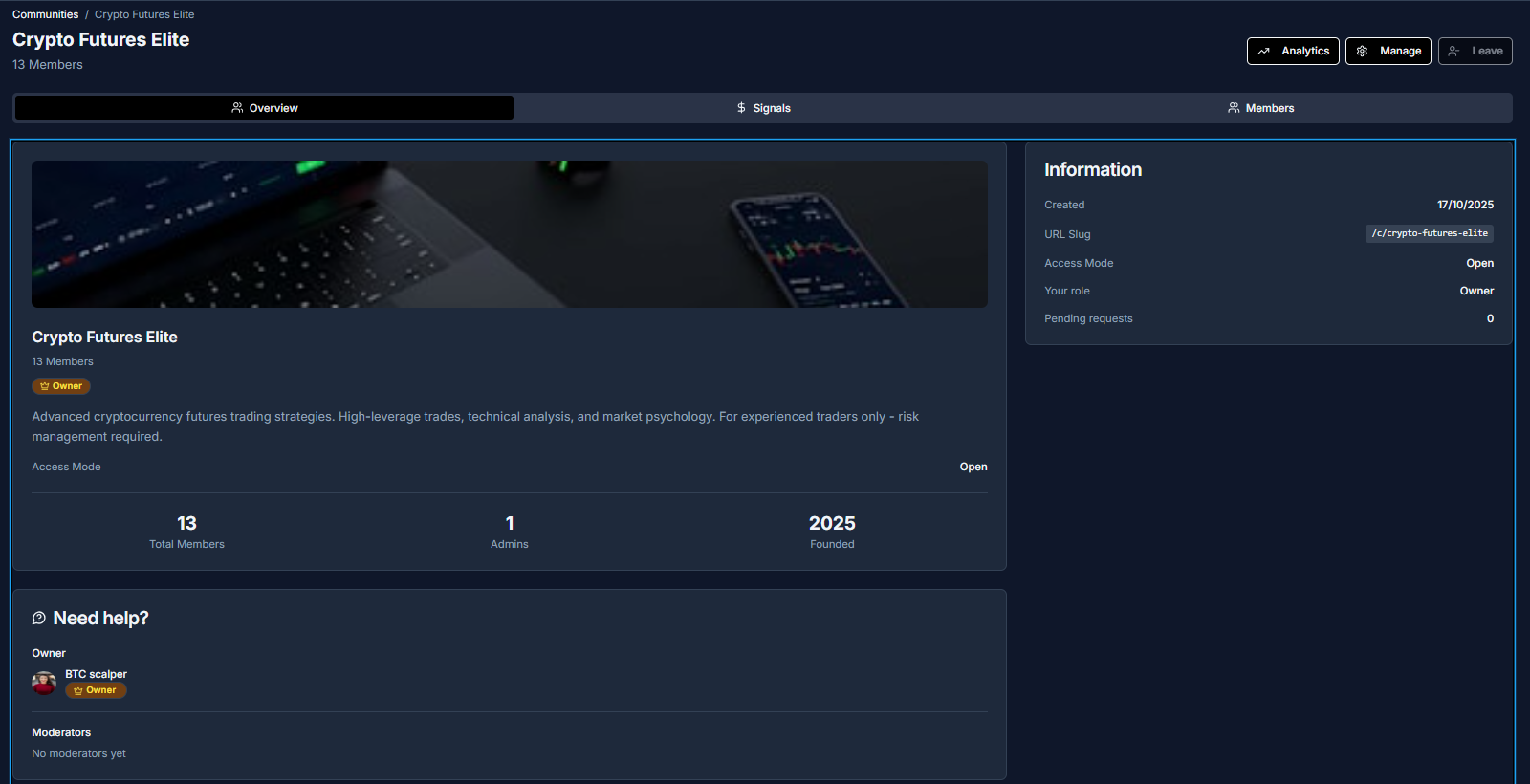Click the community banner image

(x=510, y=234)
